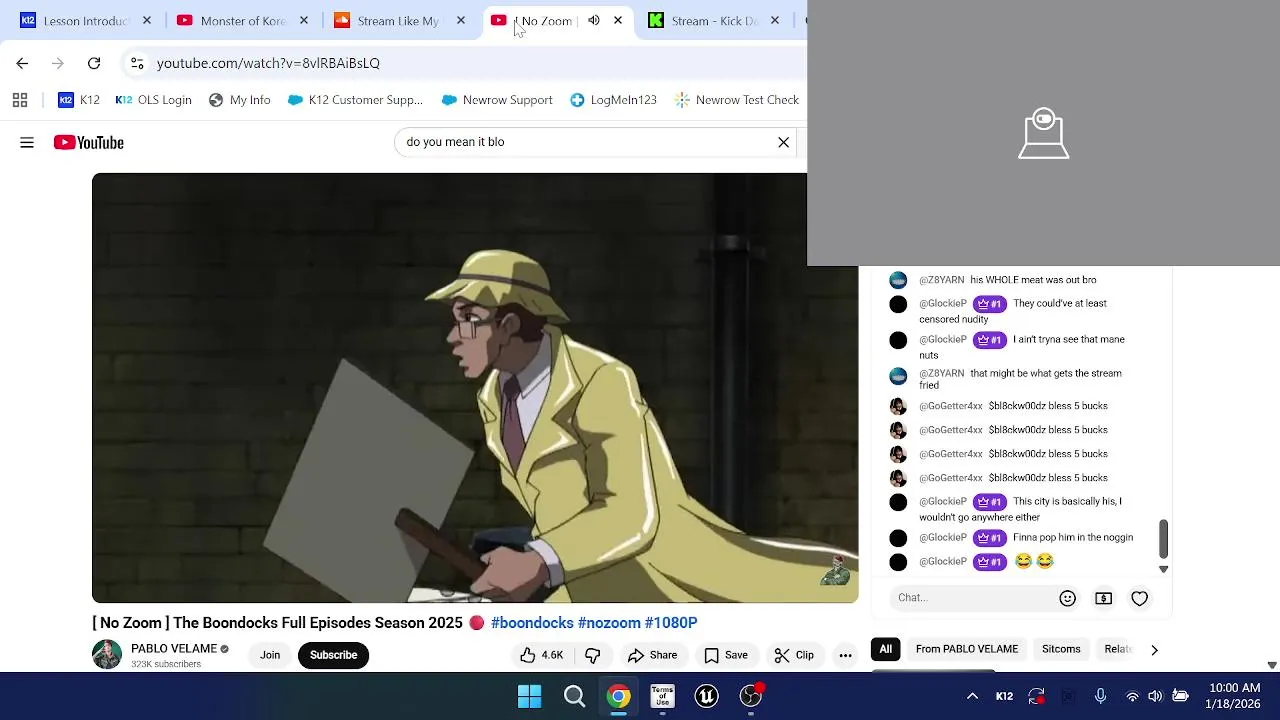The image size is (1280, 720).
Task: Open the K12 bookmark
Action: point(79,100)
